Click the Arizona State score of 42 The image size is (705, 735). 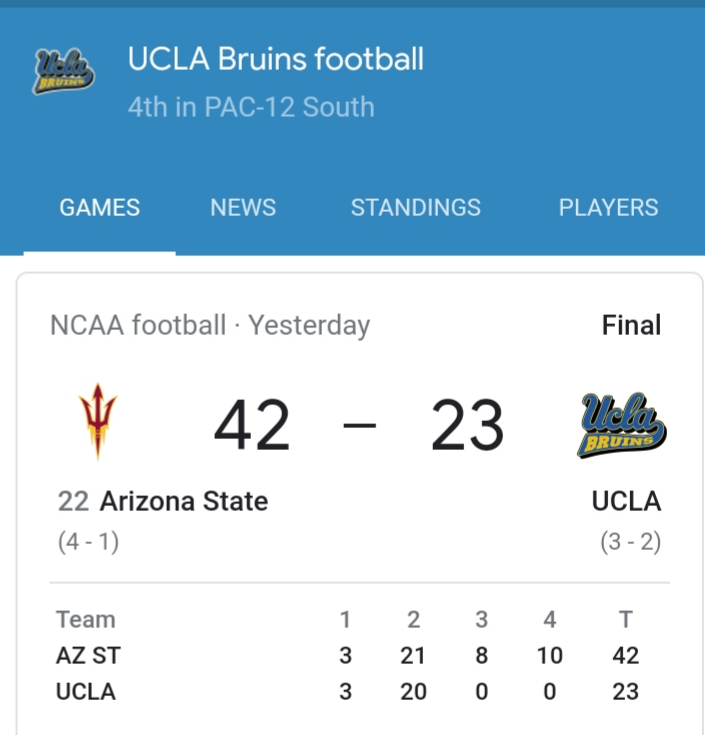(252, 425)
